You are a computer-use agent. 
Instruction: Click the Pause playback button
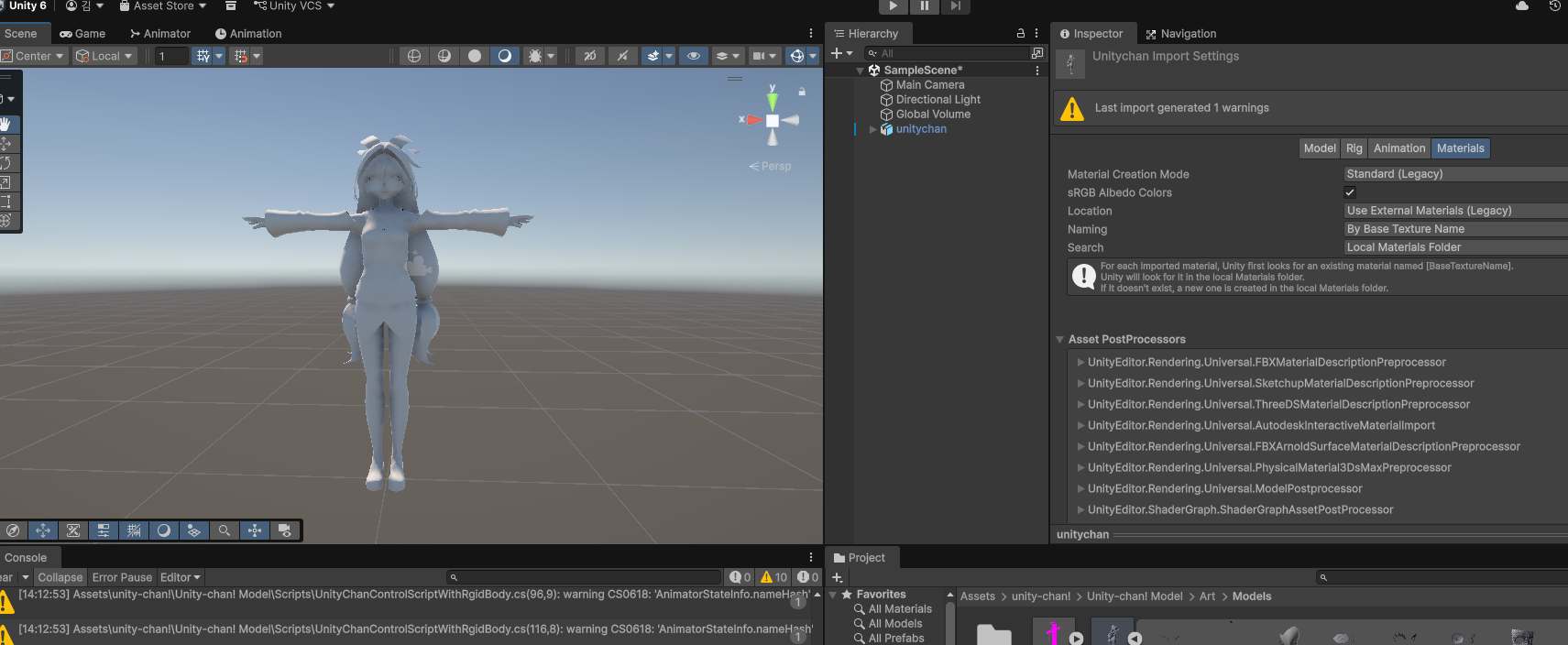(x=924, y=6)
